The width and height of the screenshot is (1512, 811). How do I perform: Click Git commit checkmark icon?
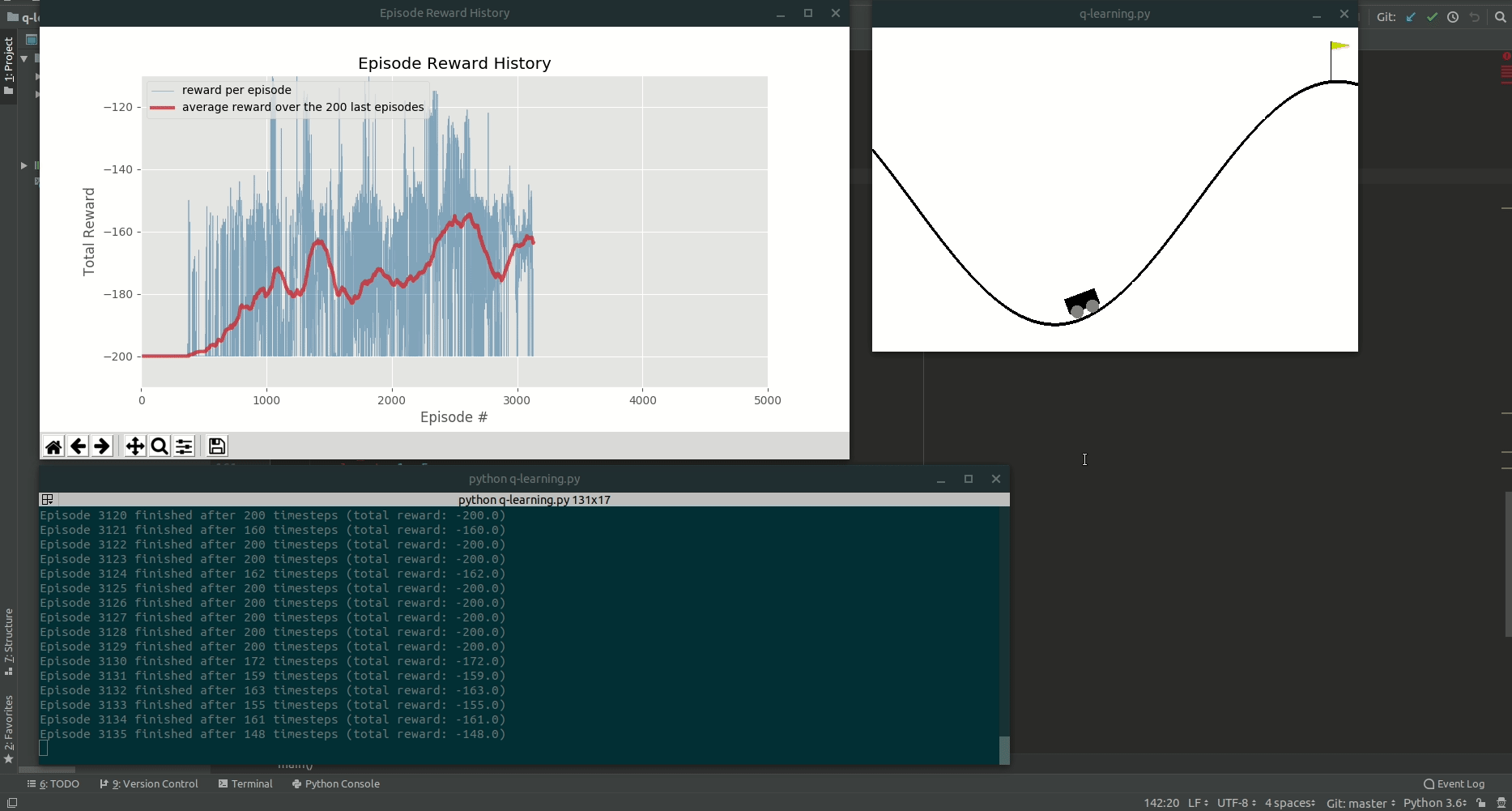click(x=1432, y=17)
